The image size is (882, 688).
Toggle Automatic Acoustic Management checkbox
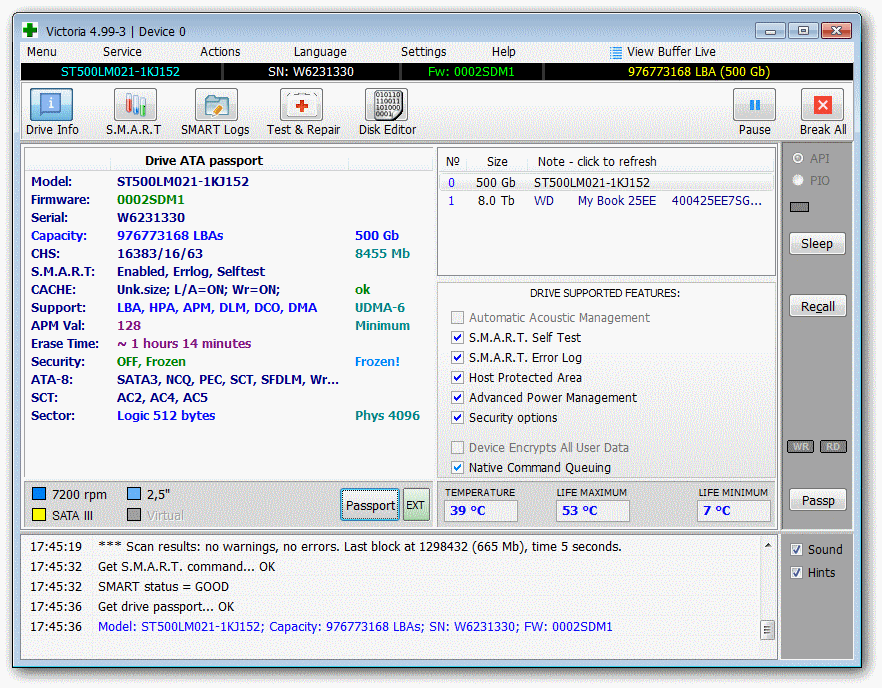tap(457, 317)
